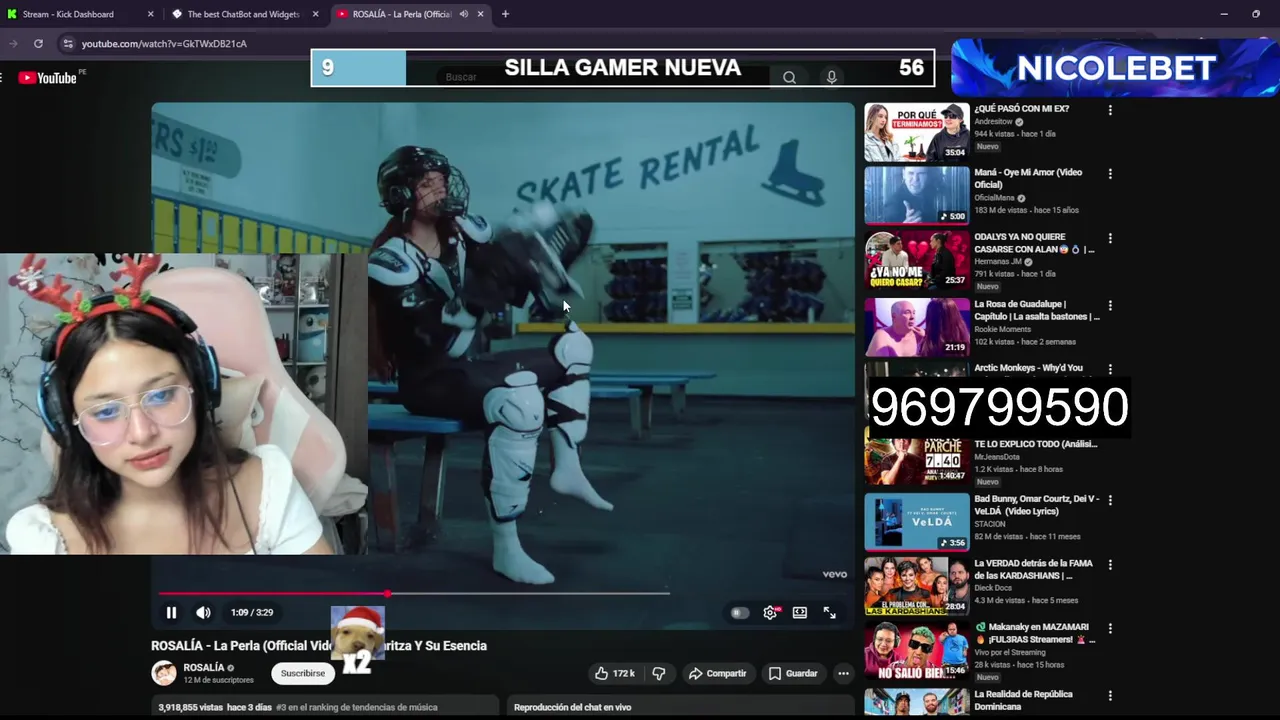Open ¿QUÉ PASÓ CON MI EX? thumbnail
The width and height of the screenshot is (1280, 720).
click(917, 131)
